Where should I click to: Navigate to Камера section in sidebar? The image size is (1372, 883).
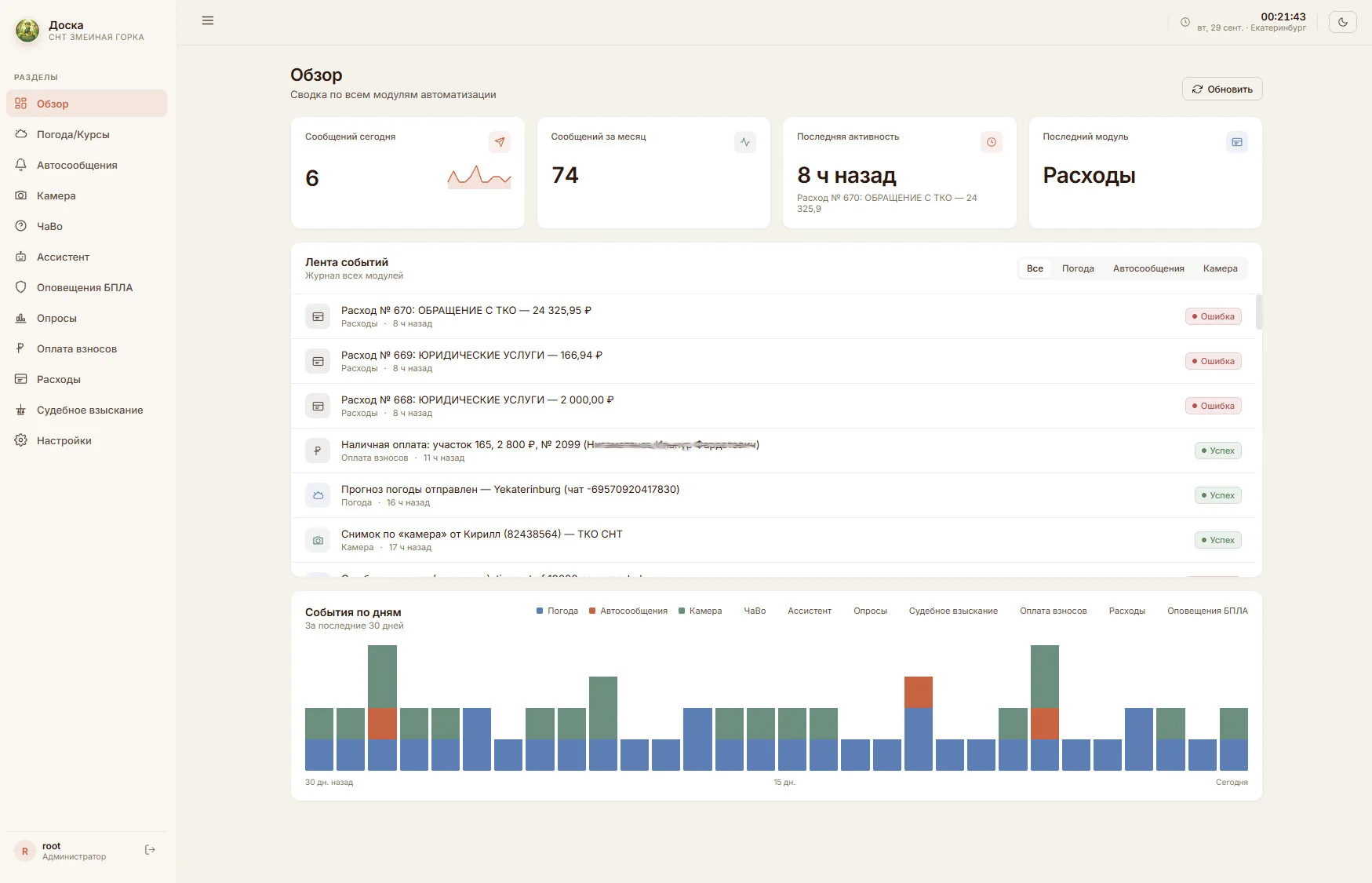86,195
